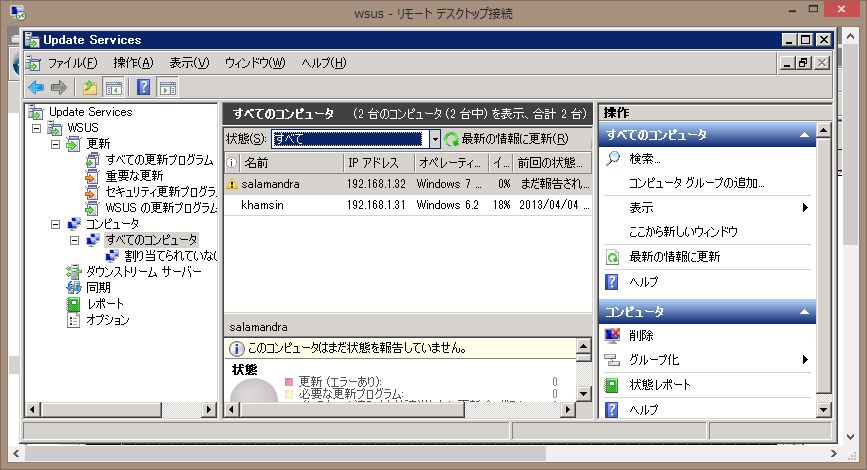Click the details pane down scroll arrow
Screen dimensions: 867x470
point(583,394)
